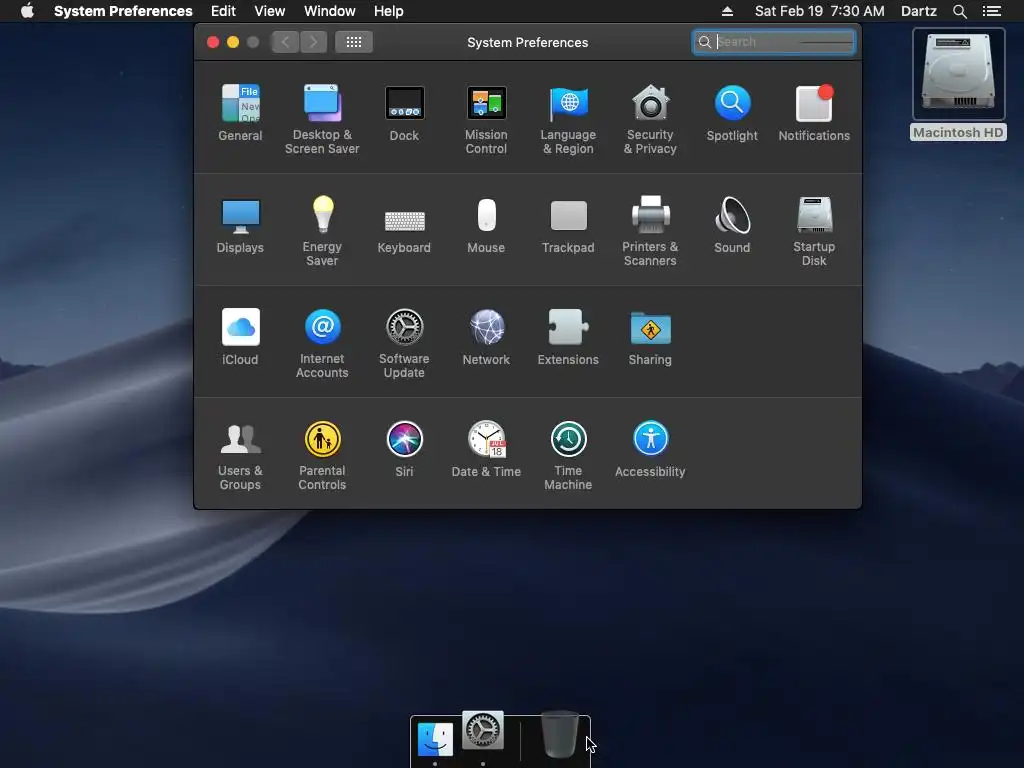Select the Macintosh HD desktop drive
Image resolution: width=1024 pixels, height=768 pixels.
958,84
